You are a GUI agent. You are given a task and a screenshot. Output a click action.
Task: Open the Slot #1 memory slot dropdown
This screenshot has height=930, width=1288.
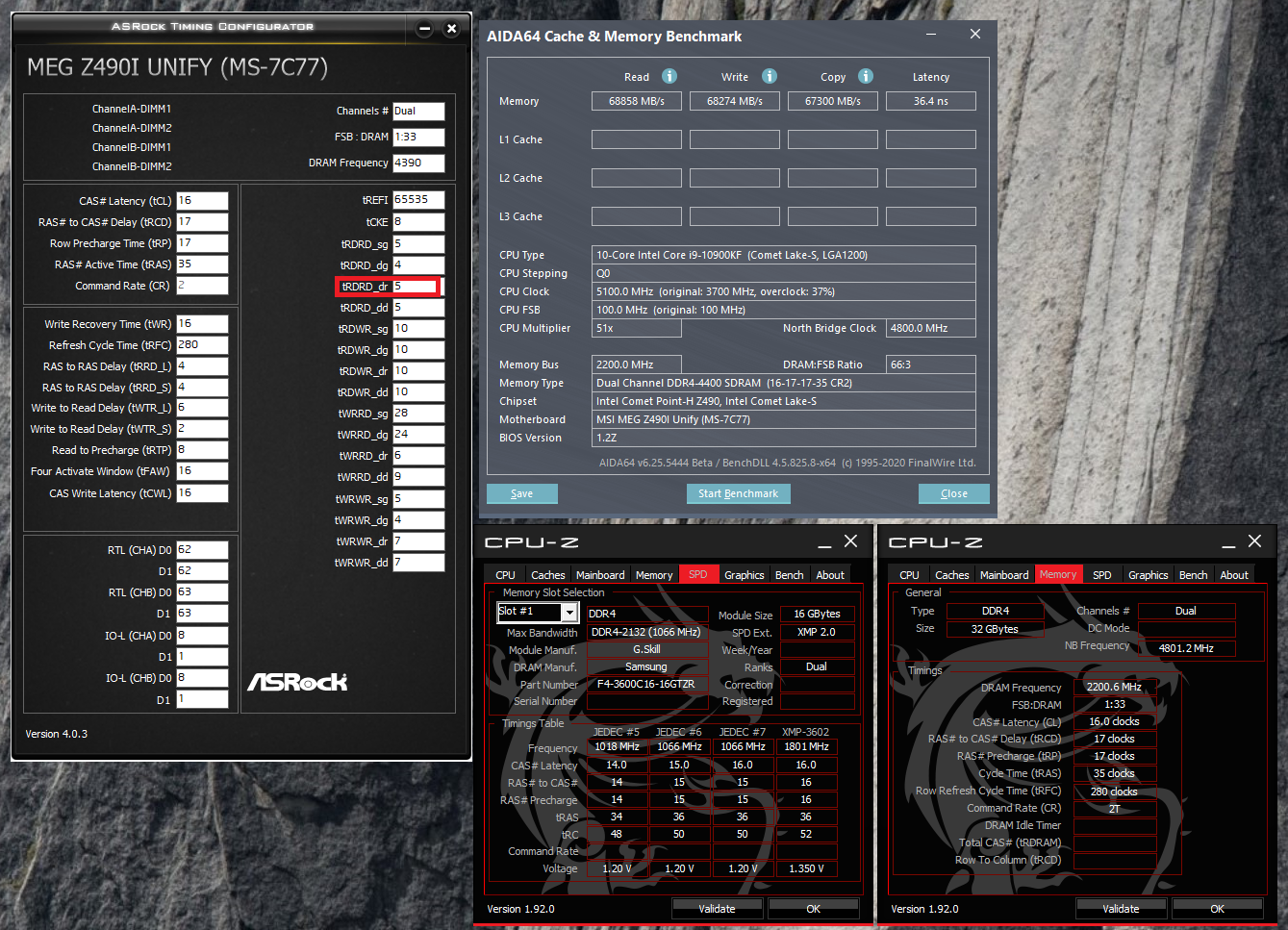point(569,613)
